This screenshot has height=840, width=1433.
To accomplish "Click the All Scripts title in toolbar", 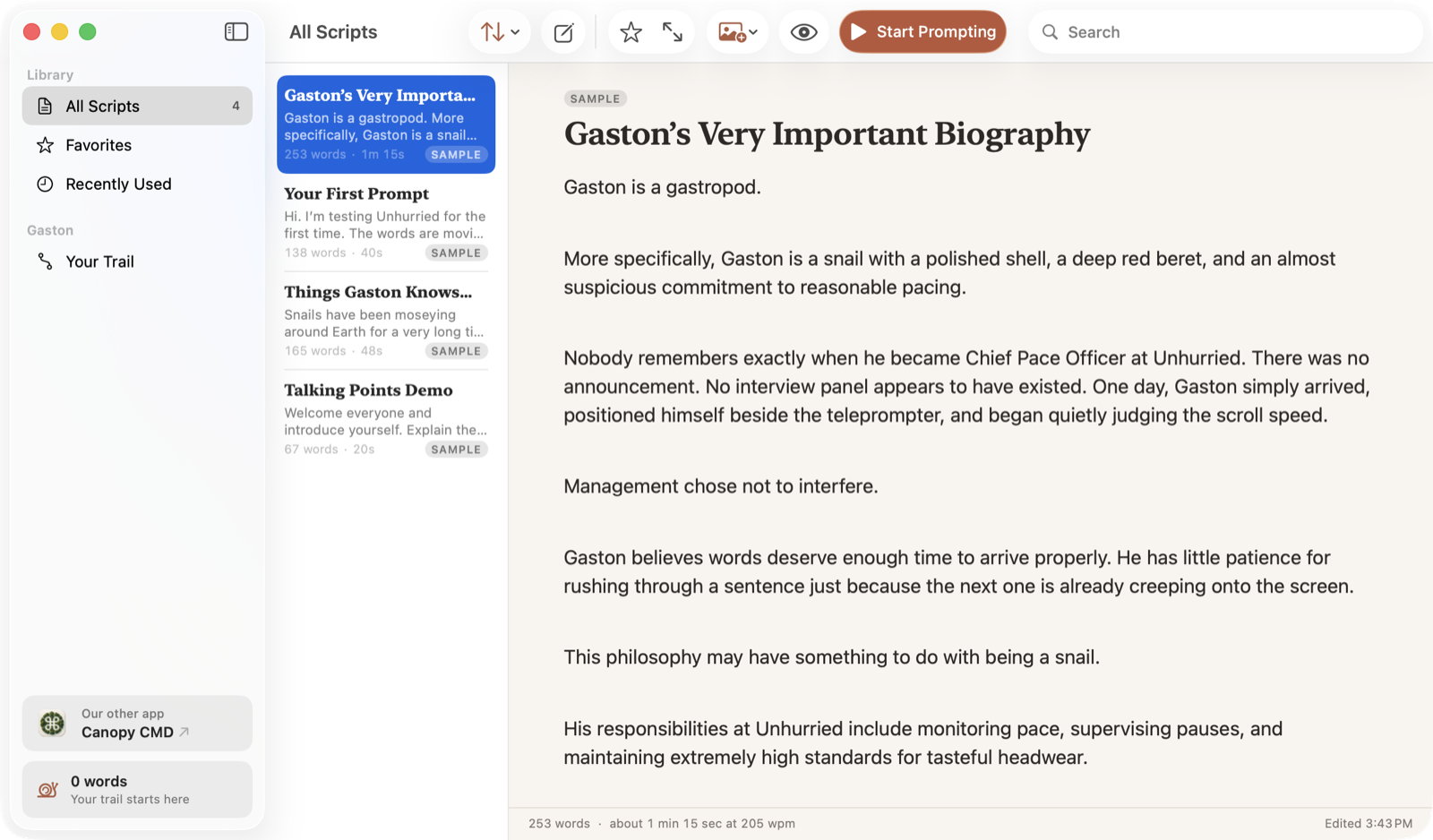I will (333, 32).
